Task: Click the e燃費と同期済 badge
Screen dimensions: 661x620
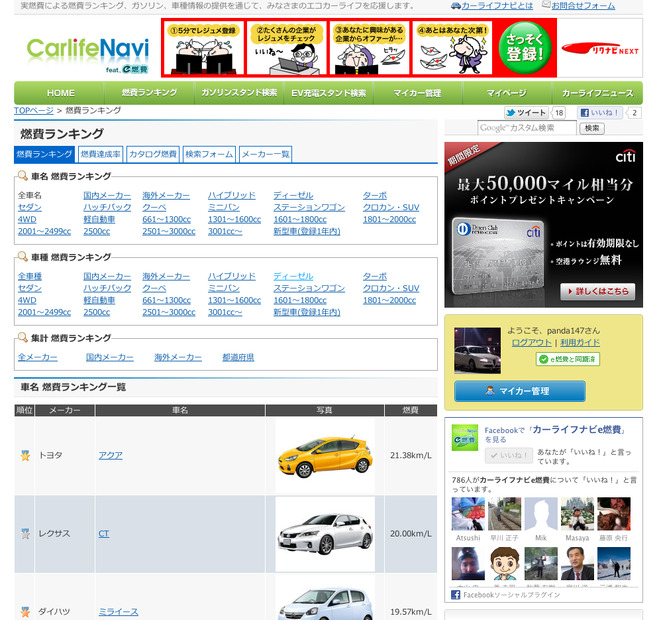Action: tap(568, 359)
